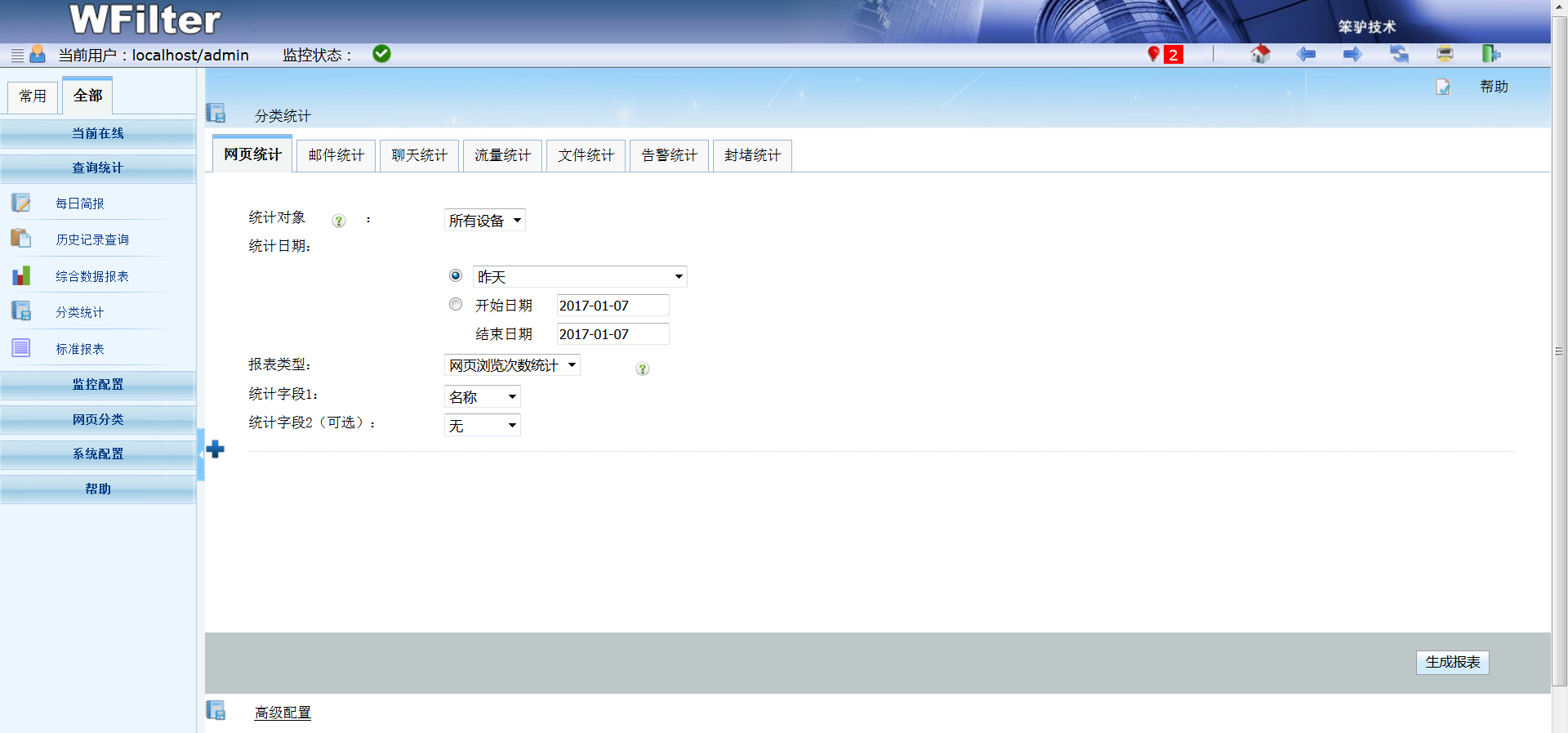Click the logout door icon
The width and height of the screenshot is (1568, 733).
click(x=1490, y=55)
